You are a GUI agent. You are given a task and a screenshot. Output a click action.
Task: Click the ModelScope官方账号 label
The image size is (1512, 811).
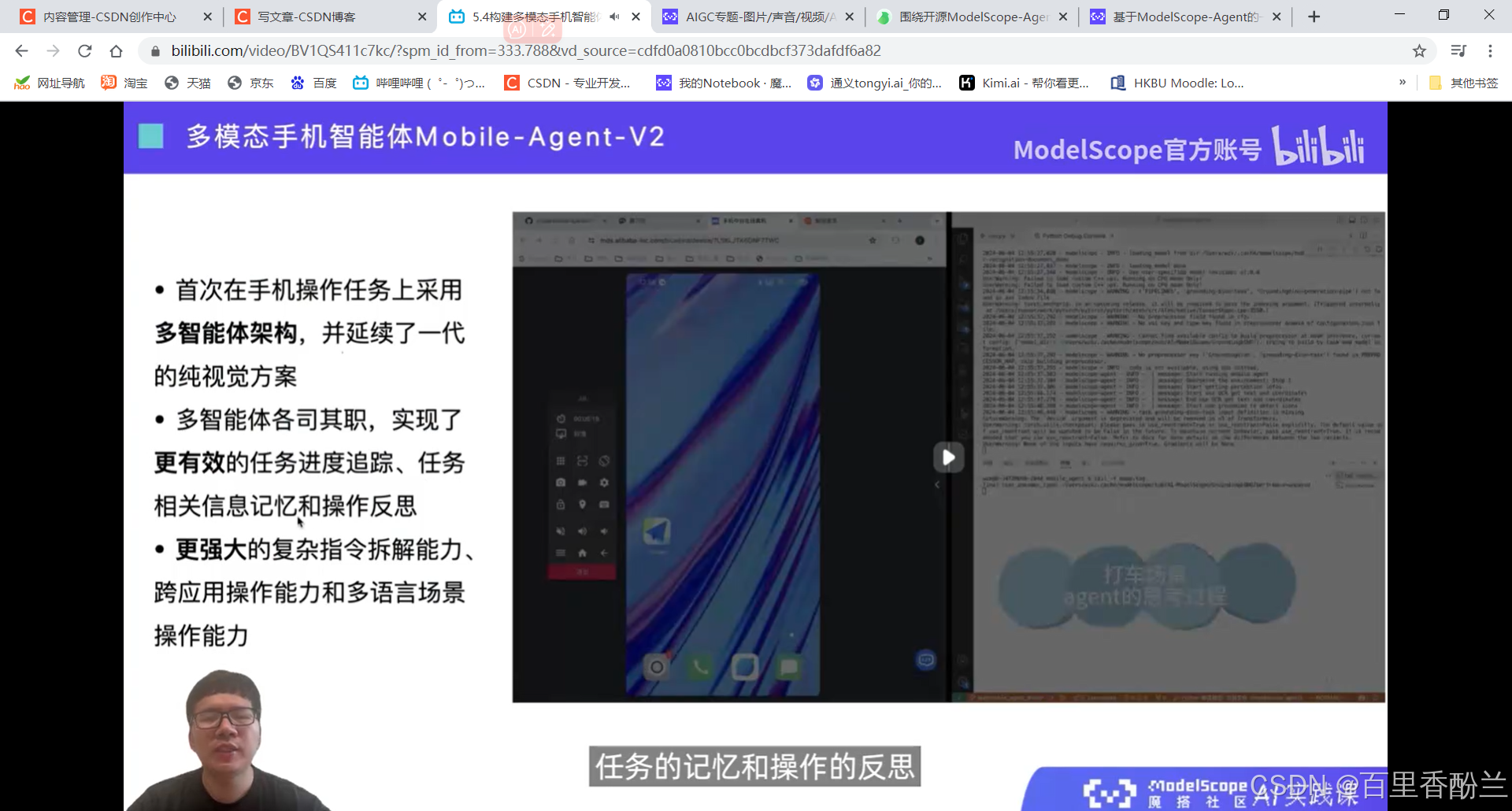pos(1137,149)
